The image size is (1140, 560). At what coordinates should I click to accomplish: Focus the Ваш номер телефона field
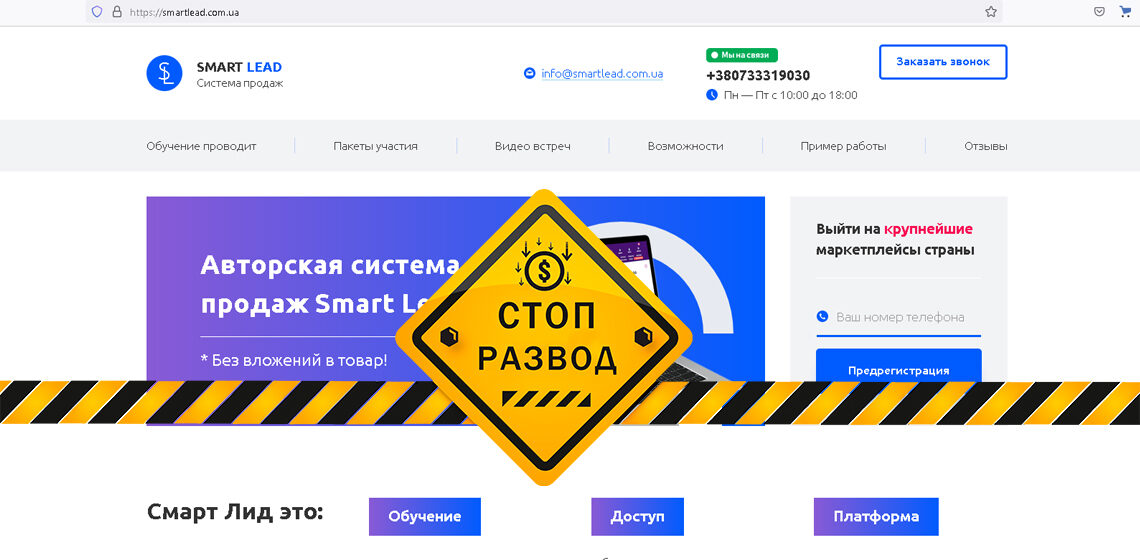[899, 317]
